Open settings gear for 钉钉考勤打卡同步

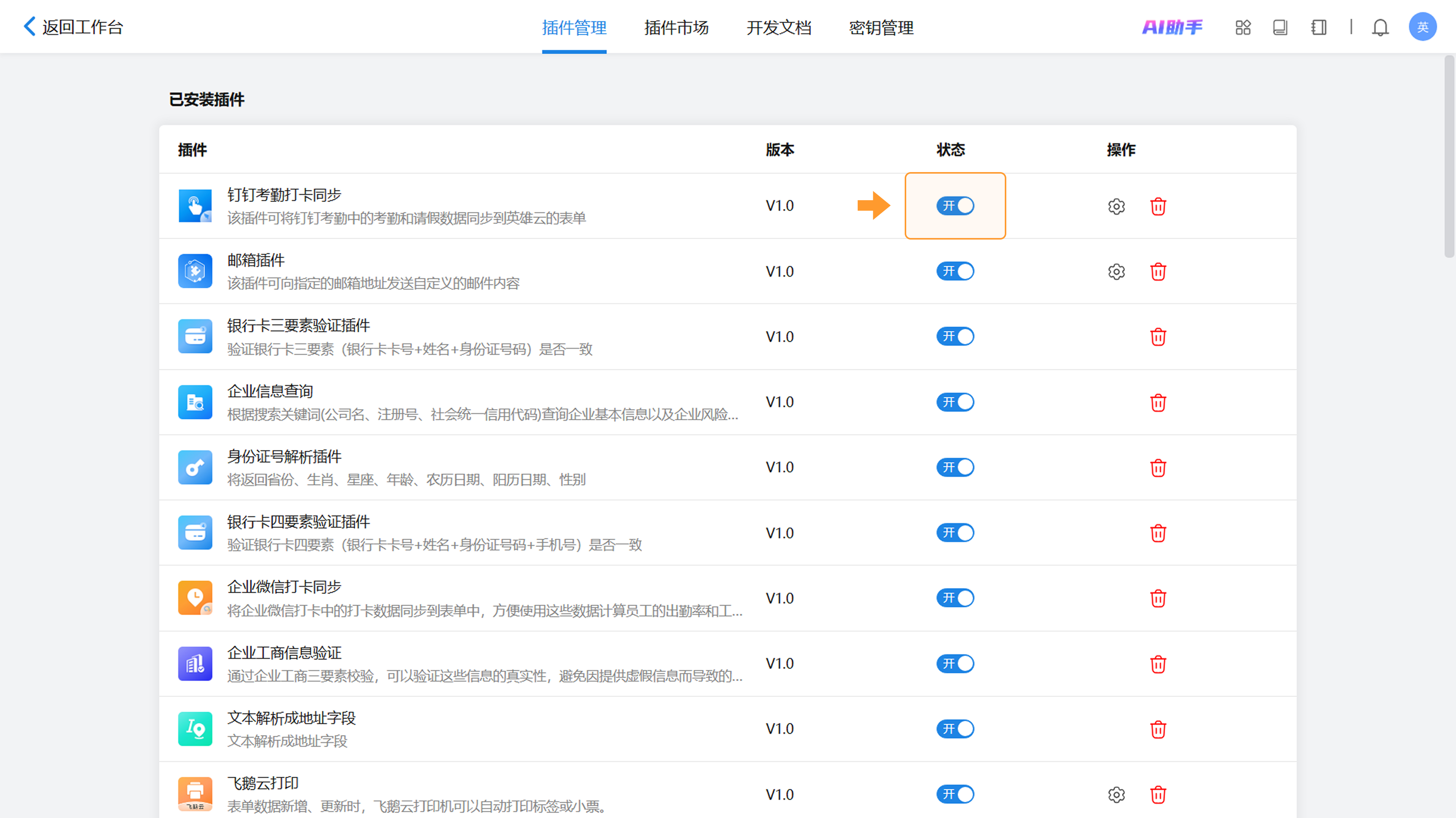[1116, 206]
